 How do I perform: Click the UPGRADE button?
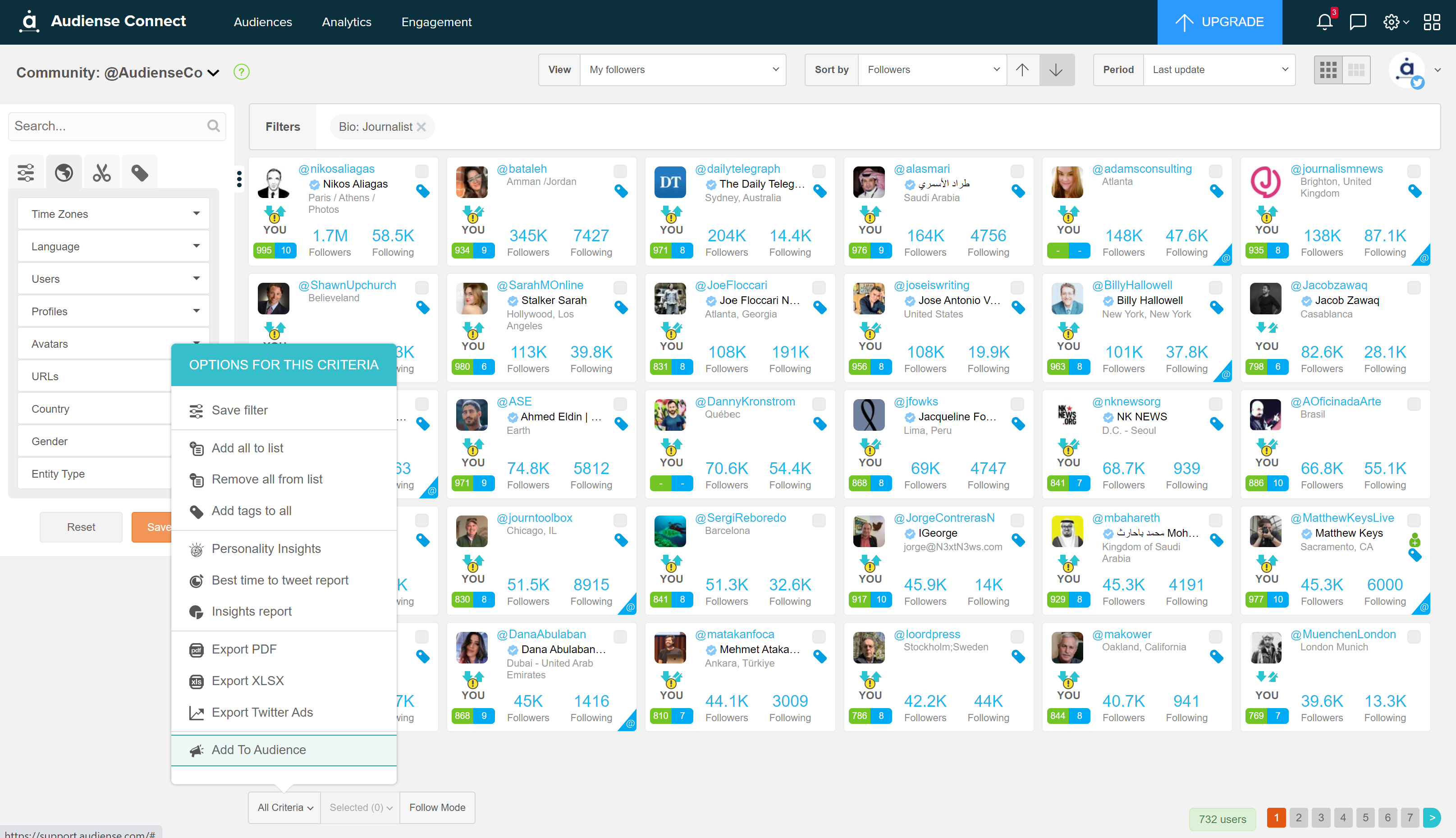point(1220,22)
